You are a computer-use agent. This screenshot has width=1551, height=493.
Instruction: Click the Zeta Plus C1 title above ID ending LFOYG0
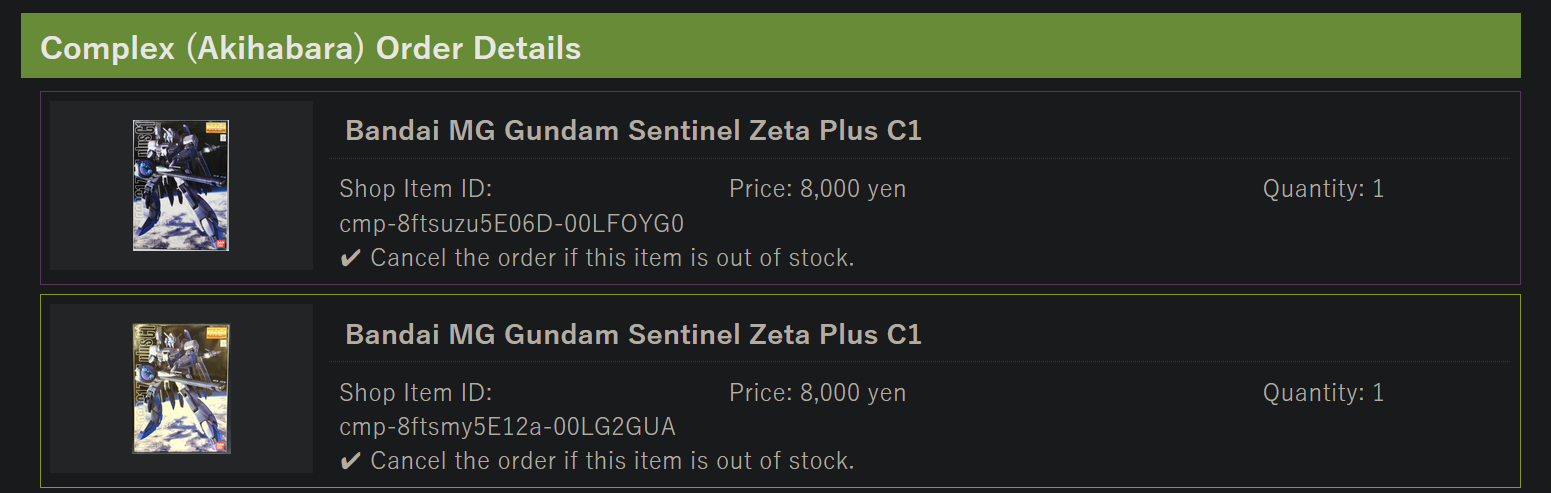point(633,131)
